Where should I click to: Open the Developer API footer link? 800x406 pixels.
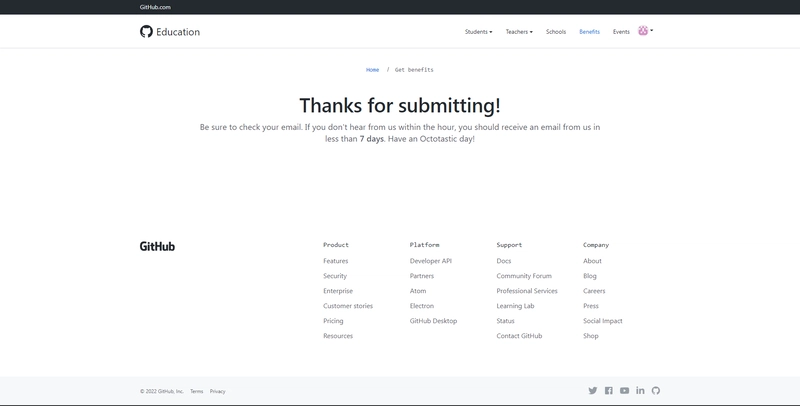point(430,261)
